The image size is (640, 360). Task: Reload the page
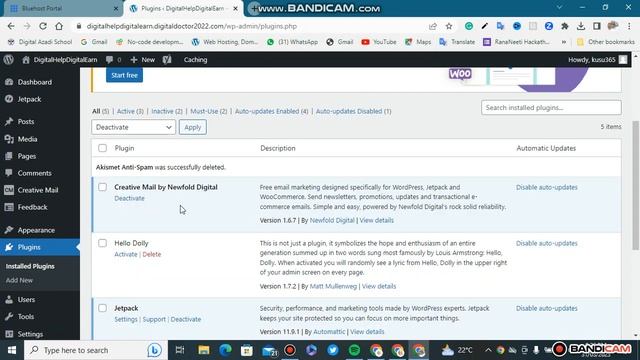pyautogui.click(x=43, y=26)
